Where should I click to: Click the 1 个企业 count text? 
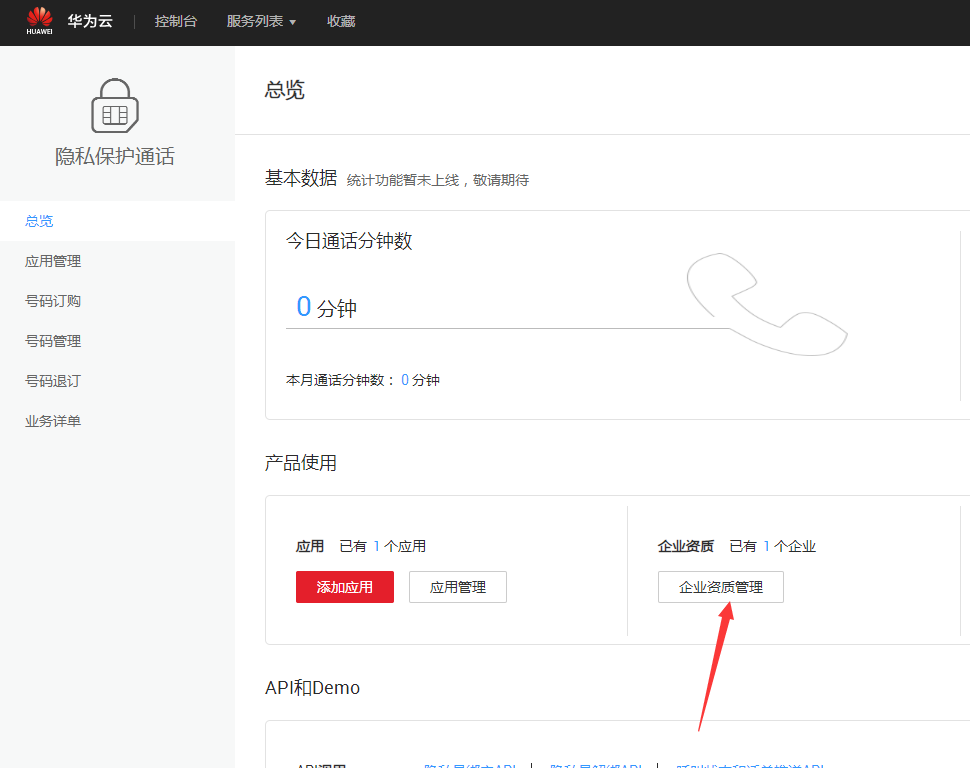pyautogui.click(x=789, y=546)
